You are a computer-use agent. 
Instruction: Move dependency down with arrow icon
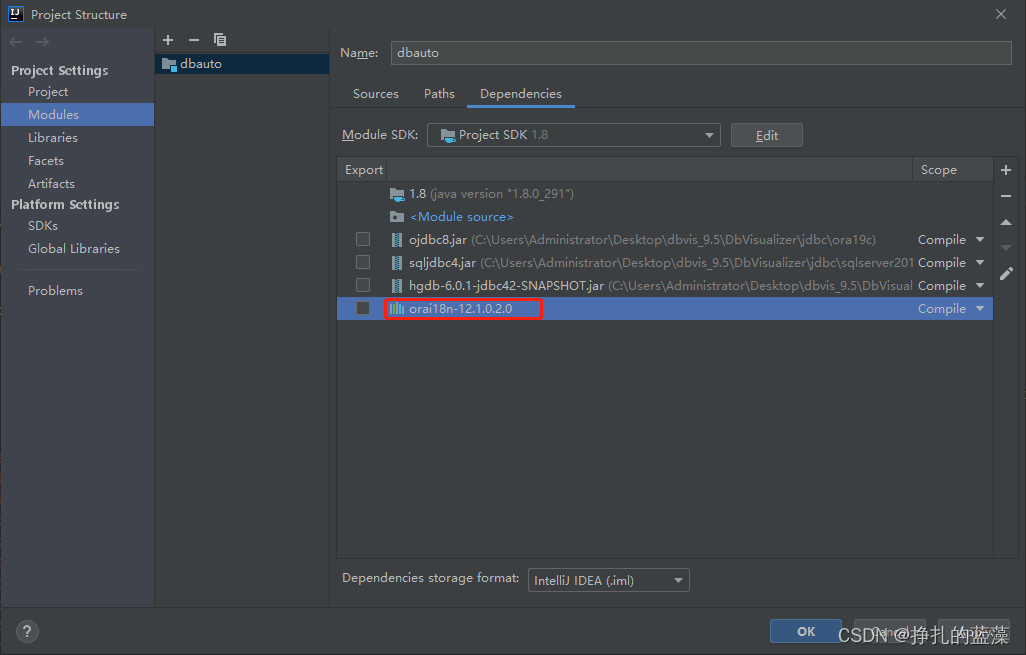pos(1006,247)
